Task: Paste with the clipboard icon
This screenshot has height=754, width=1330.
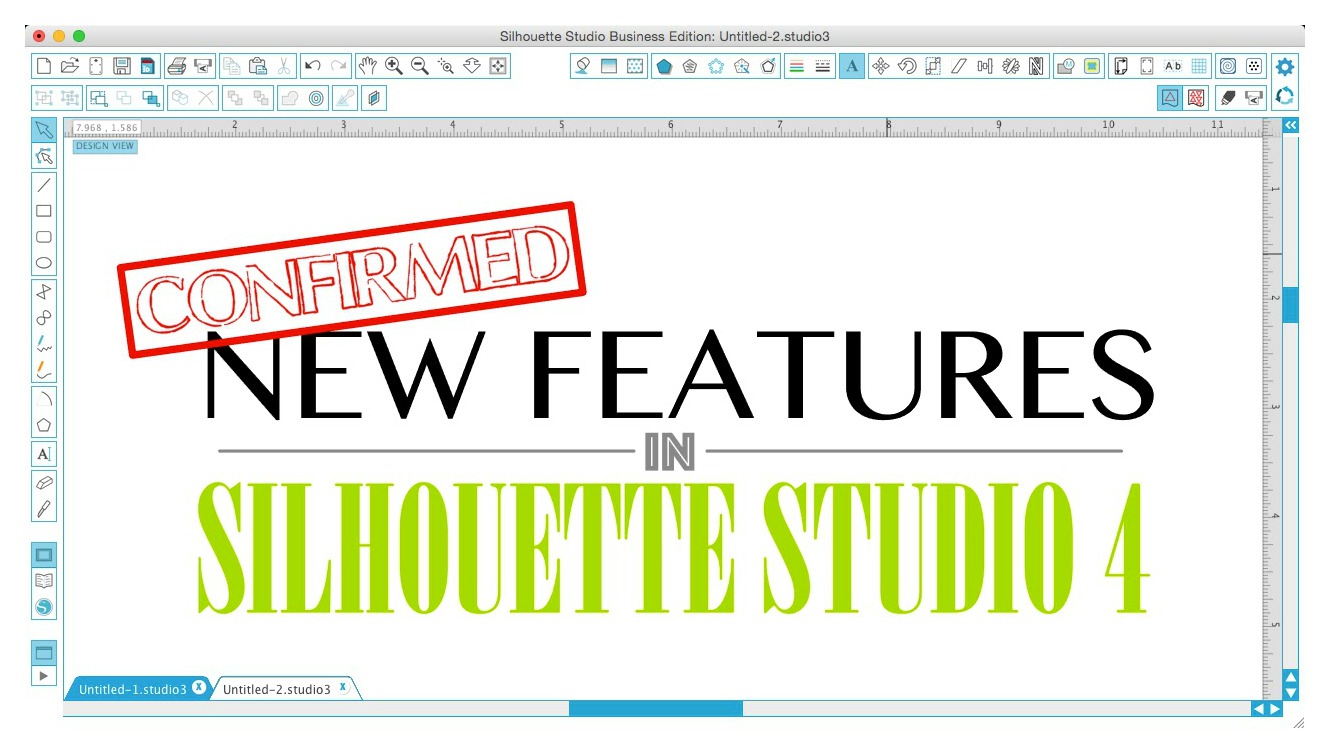Action: click(x=258, y=66)
